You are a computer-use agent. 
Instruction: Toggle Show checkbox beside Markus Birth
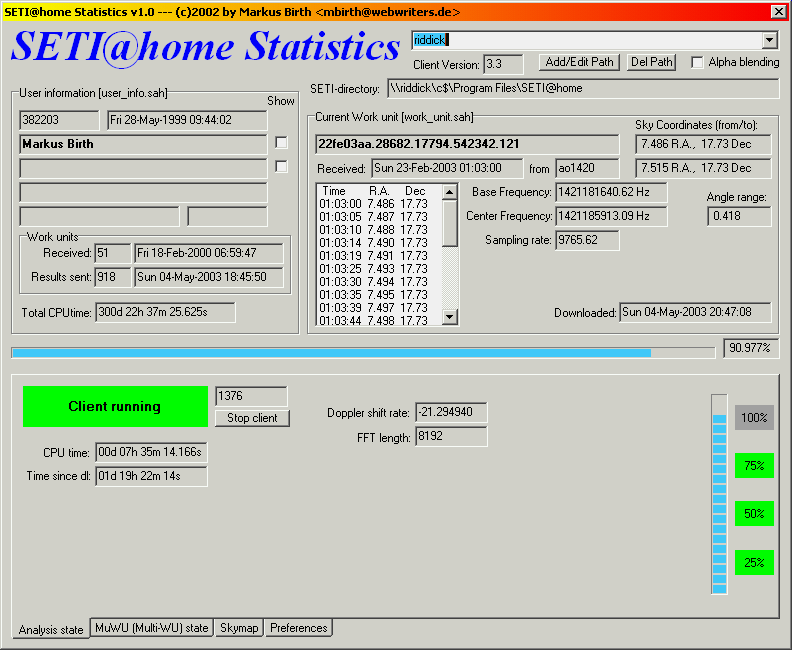pyautogui.click(x=281, y=143)
